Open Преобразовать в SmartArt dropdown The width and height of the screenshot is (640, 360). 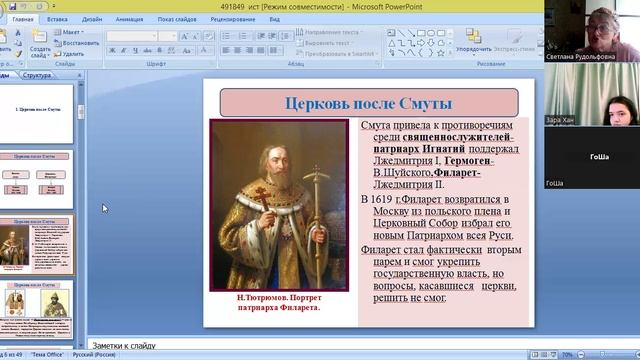pyautogui.click(x=338, y=53)
